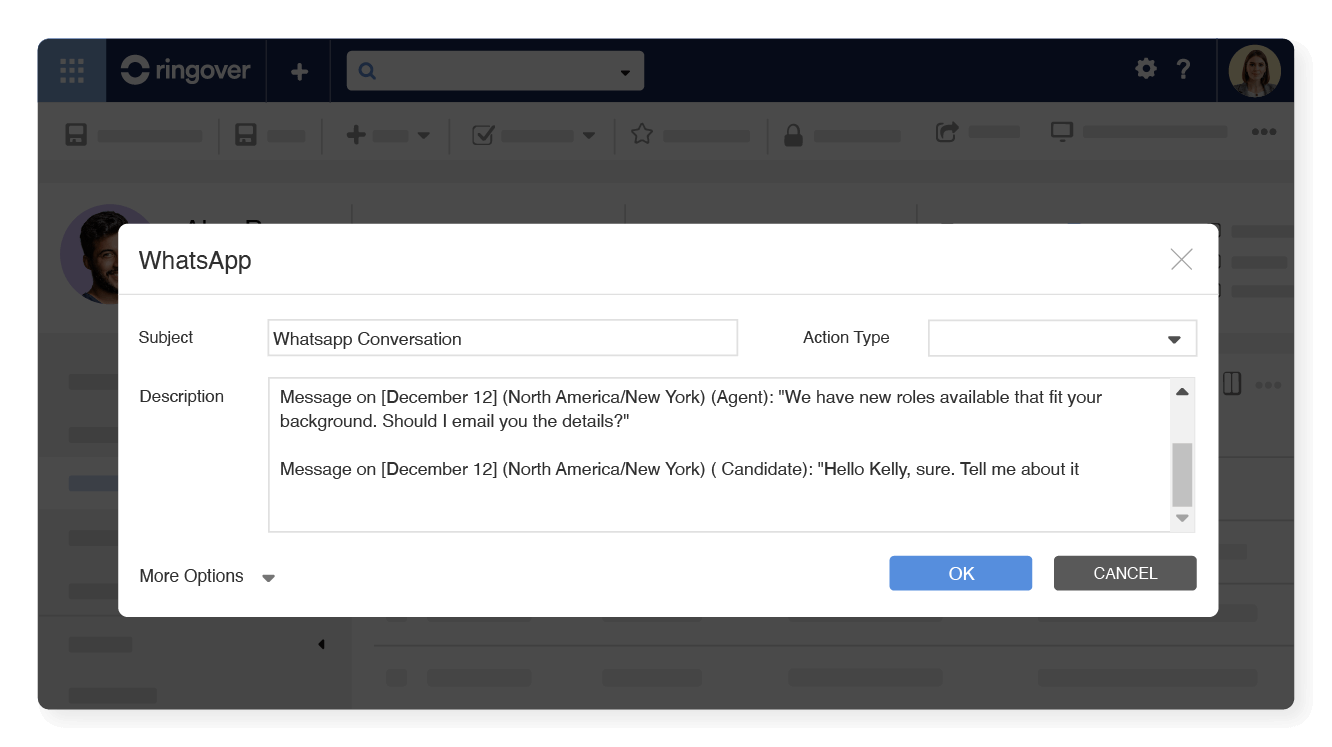Click the Ringover logo
The height and width of the screenshot is (747, 1332).
click(186, 71)
